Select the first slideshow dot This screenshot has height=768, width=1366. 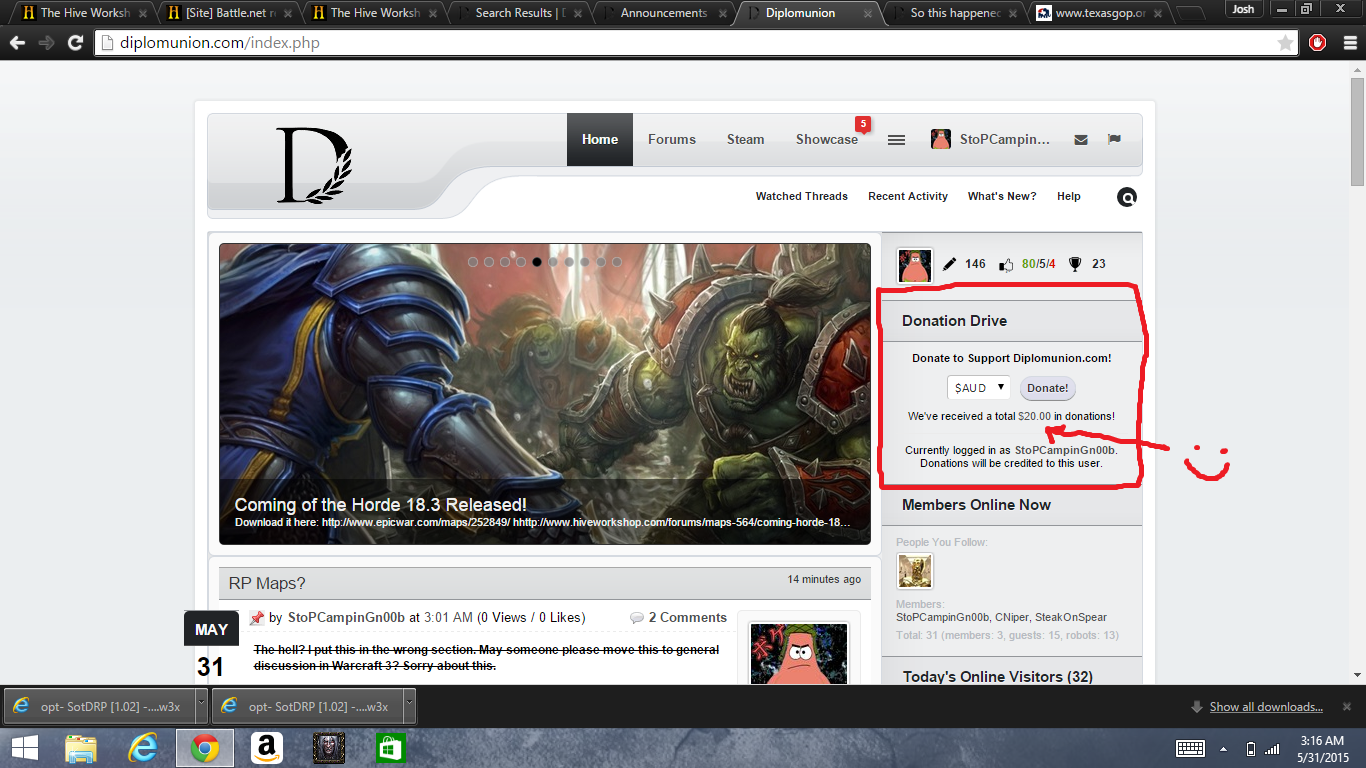click(473, 262)
